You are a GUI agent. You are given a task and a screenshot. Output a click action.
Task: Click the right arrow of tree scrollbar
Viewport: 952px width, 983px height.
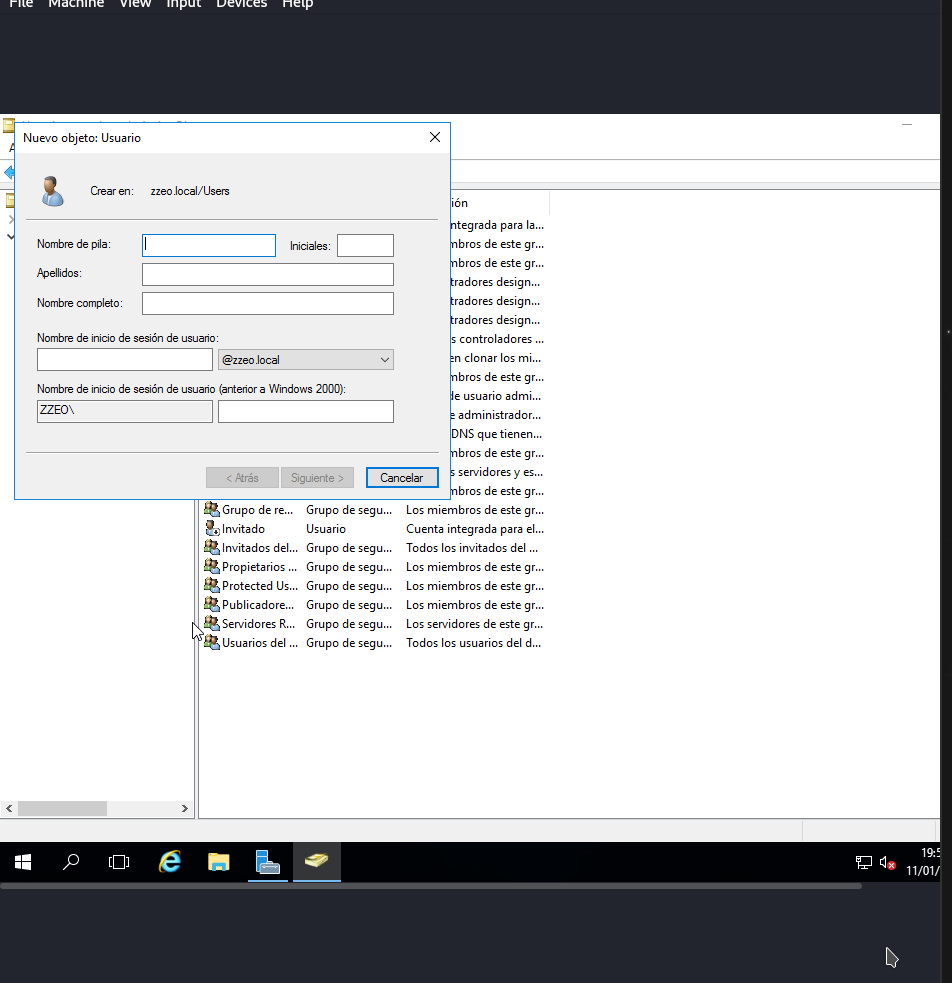[185, 808]
